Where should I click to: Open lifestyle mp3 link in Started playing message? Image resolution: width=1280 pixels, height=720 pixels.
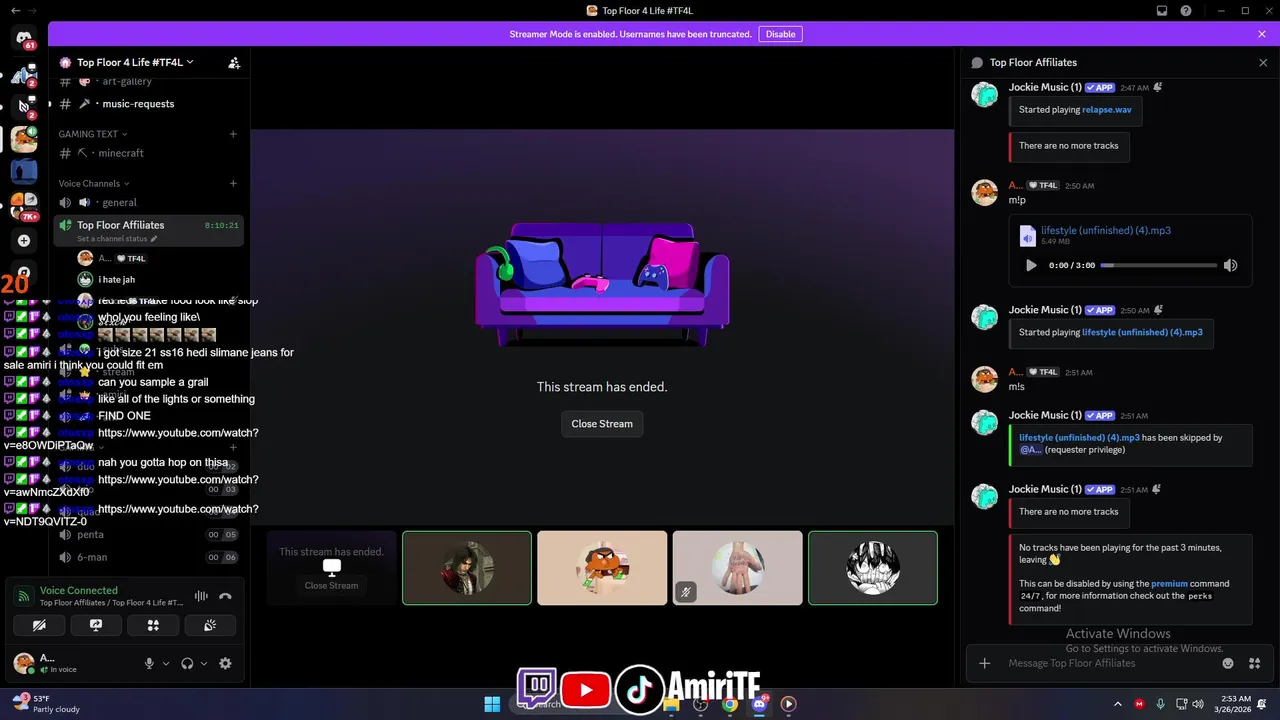(1142, 332)
